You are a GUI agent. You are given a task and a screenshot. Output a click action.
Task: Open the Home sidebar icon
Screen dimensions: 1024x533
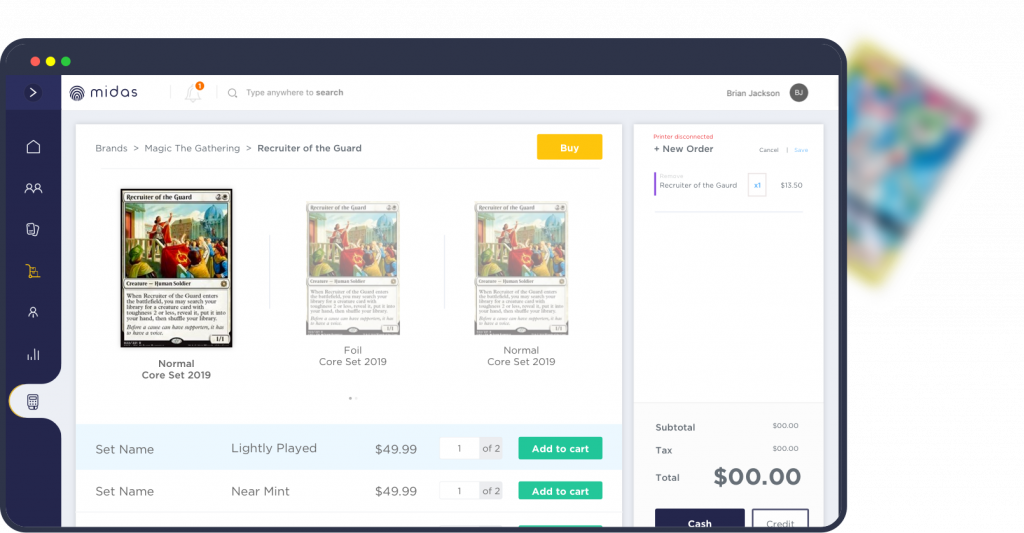tap(33, 146)
